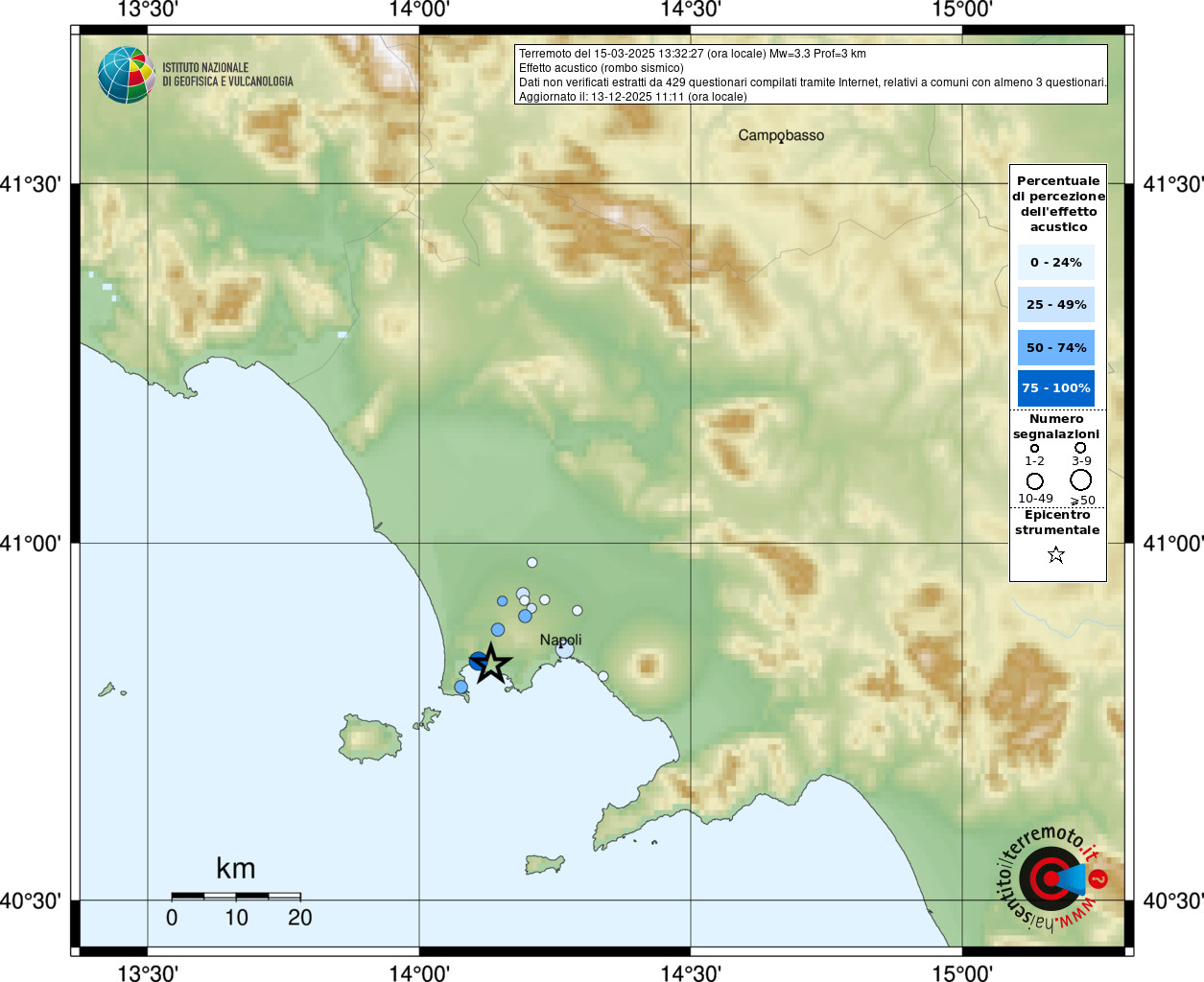
Task: Click the Istituto Nazionale di Geofisica text
Action: (227, 75)
